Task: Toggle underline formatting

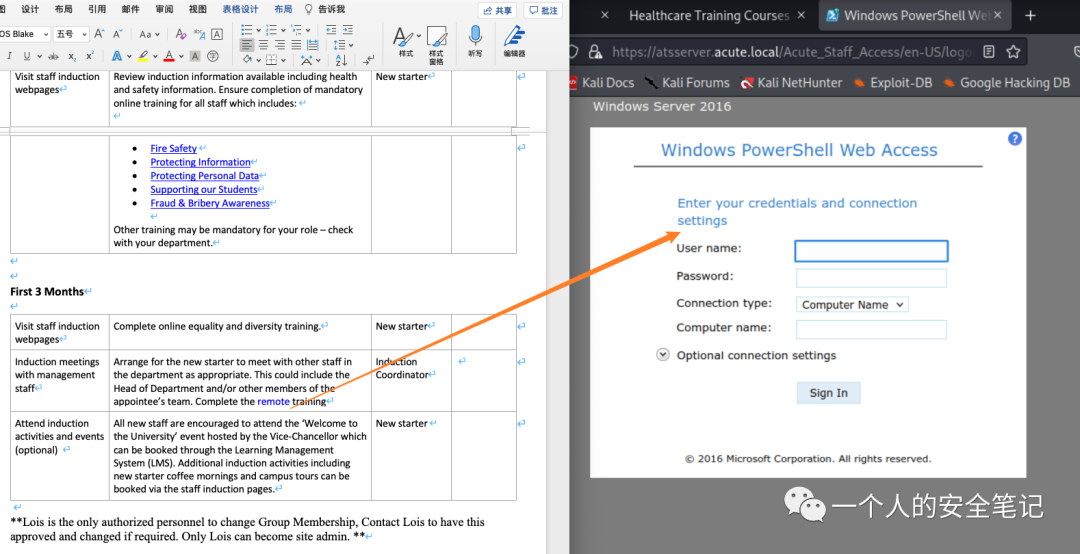Action: [26, 56]
